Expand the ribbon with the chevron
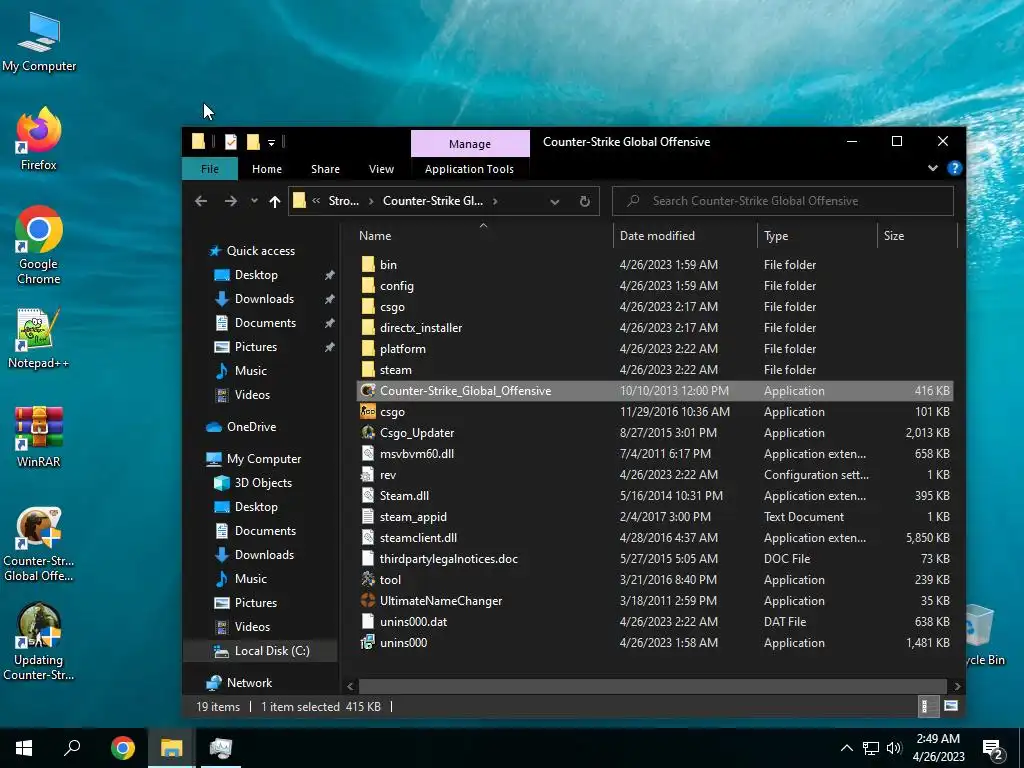This screenshot has height=768, width=1024. point(933,168)
